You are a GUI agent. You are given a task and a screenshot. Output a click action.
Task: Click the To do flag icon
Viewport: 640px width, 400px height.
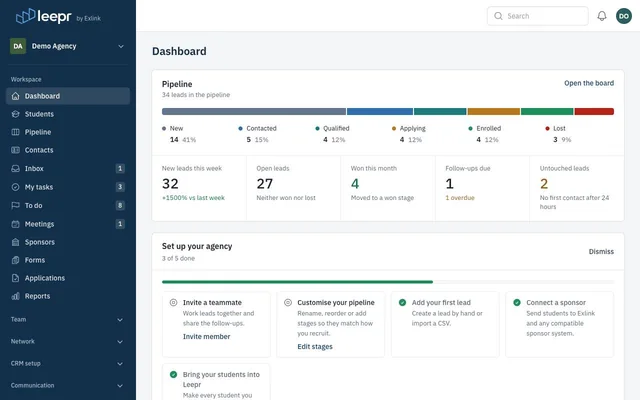click(16, 205)
